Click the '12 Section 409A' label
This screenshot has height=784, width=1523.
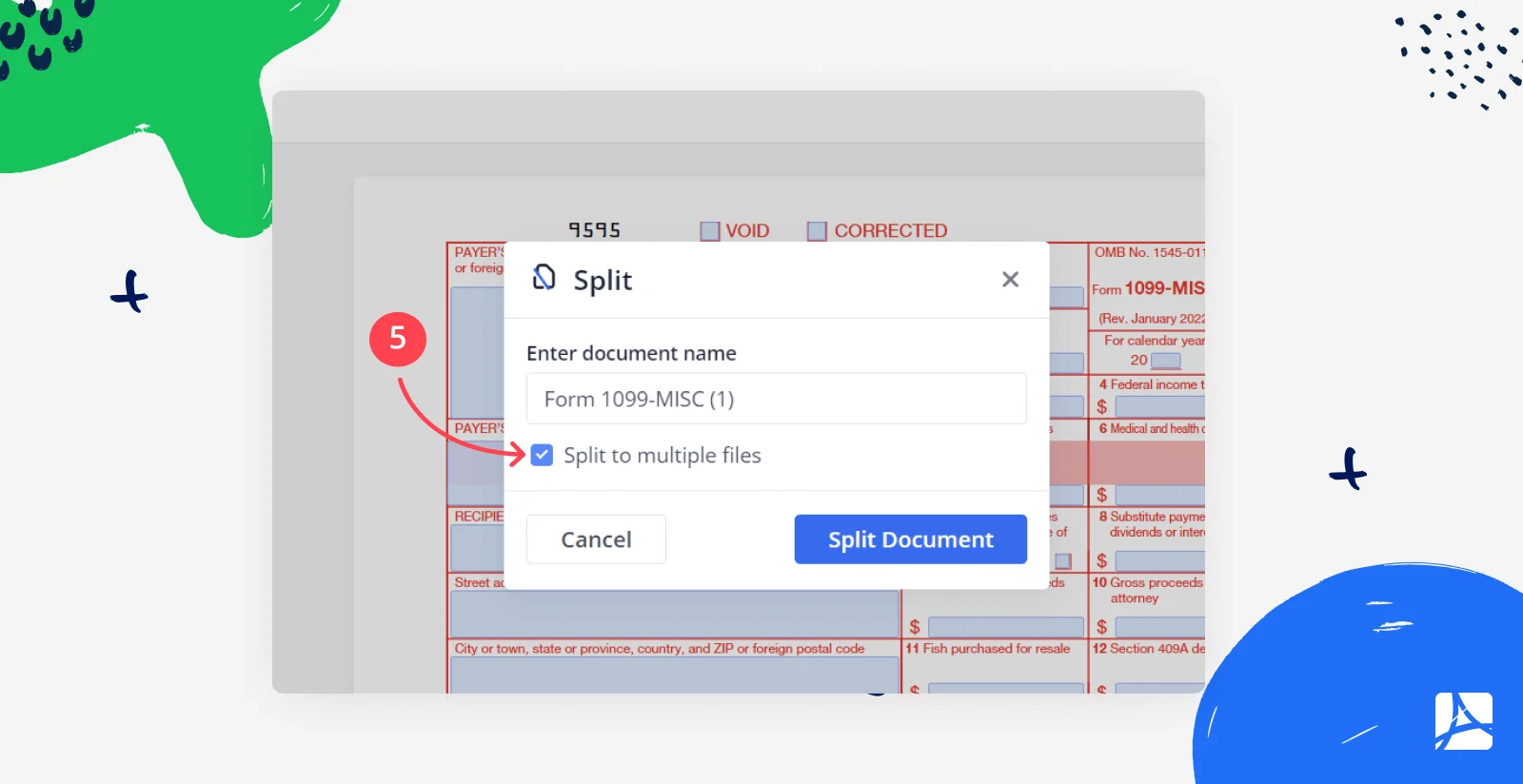pyautogui.click(x=1148, y=648)
